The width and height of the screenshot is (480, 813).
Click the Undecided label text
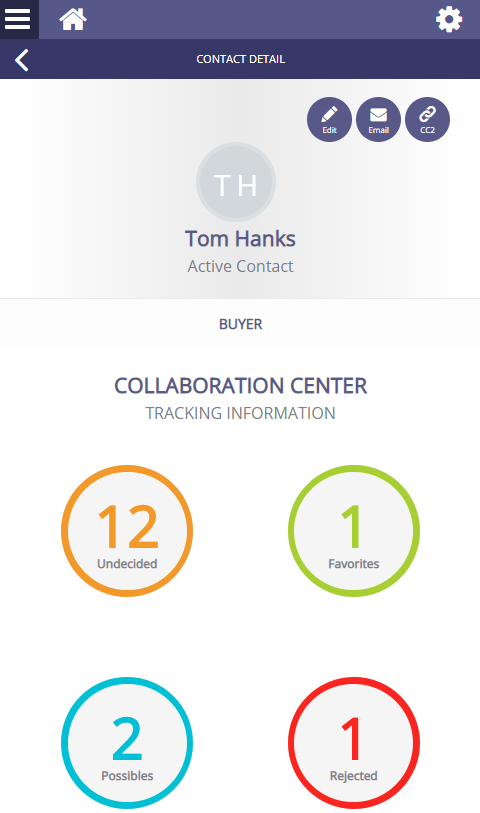[127, 564]
